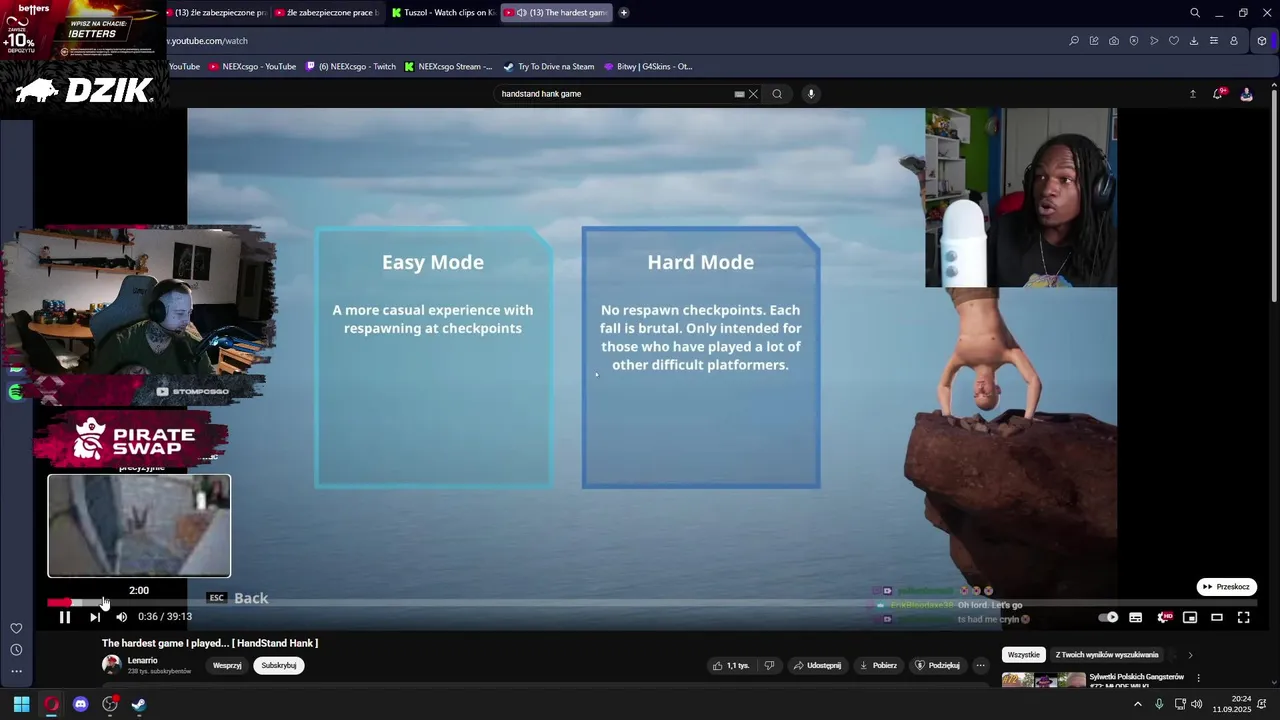Open Opera extensions cube icon
1280x720 pixels.
click(1262, 41)
